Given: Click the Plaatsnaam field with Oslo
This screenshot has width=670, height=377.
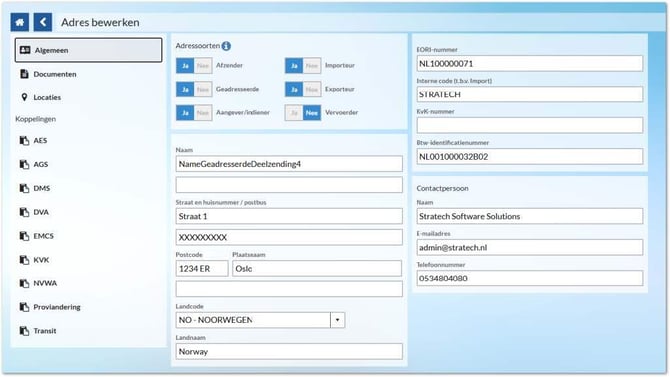Looking at the screenshot, I should tap(317, 268).
